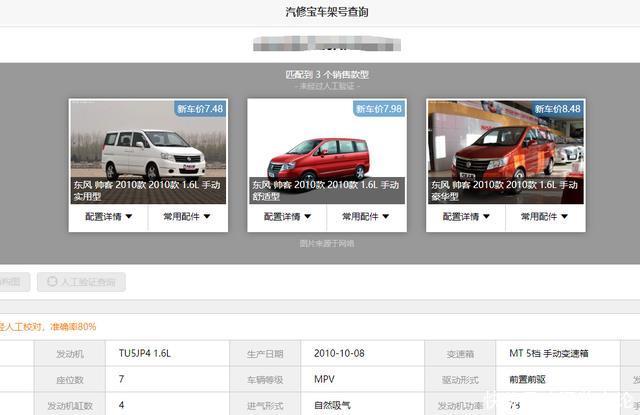Image resolution: width=640 pixels, height=415 pixels.
Task: Click the 东风 帅客 实用型 model title
Action: [x=148, y=190]
